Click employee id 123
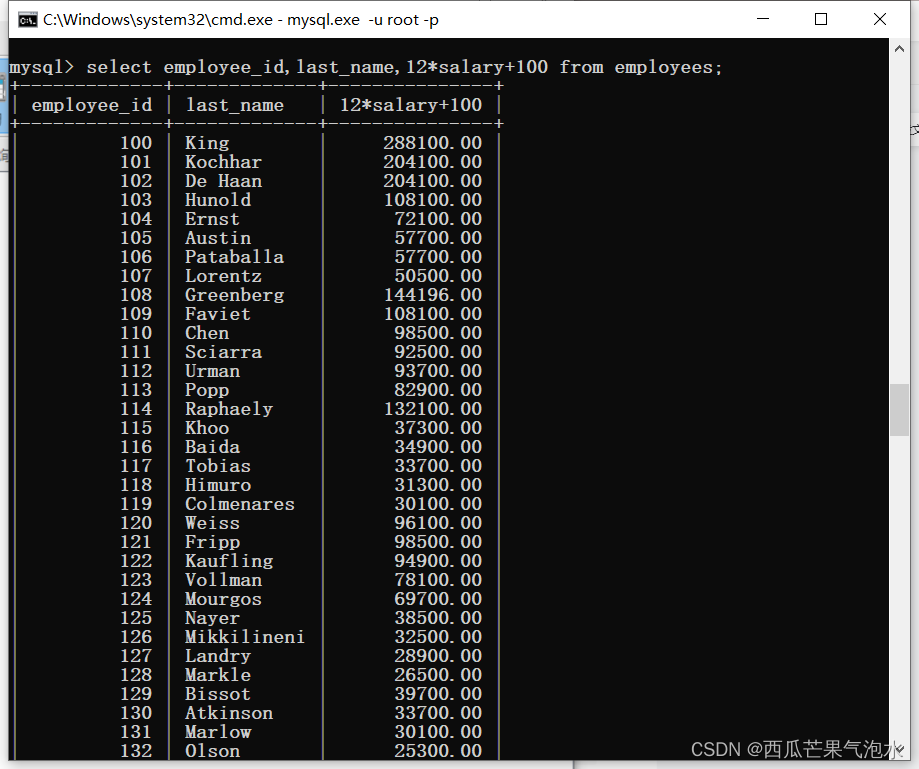Viewport: 919px width, 769px height. (x=136, y=580)
